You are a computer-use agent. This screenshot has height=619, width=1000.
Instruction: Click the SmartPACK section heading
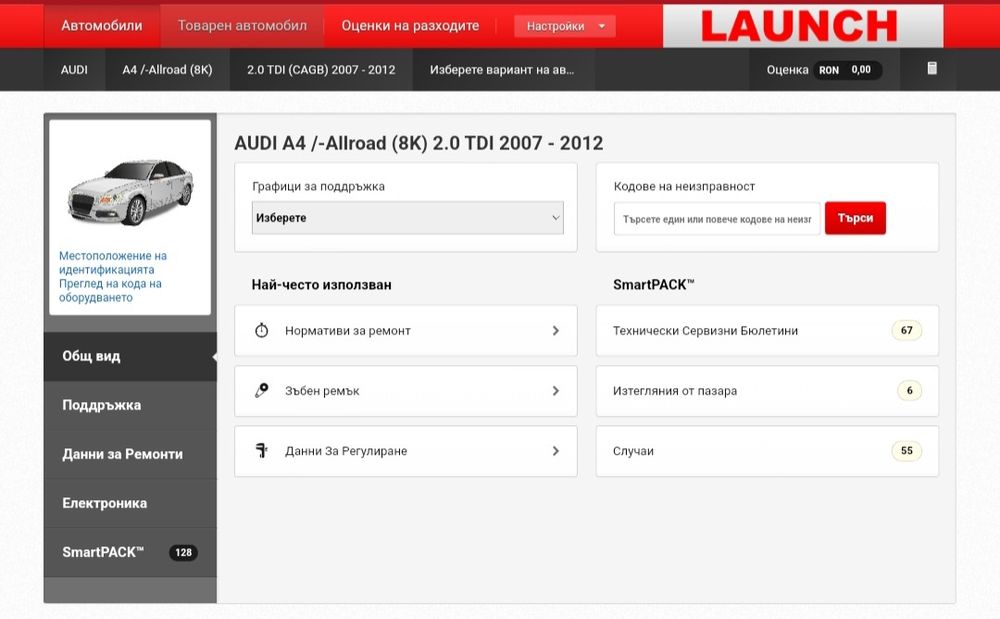tap(654, 285)
